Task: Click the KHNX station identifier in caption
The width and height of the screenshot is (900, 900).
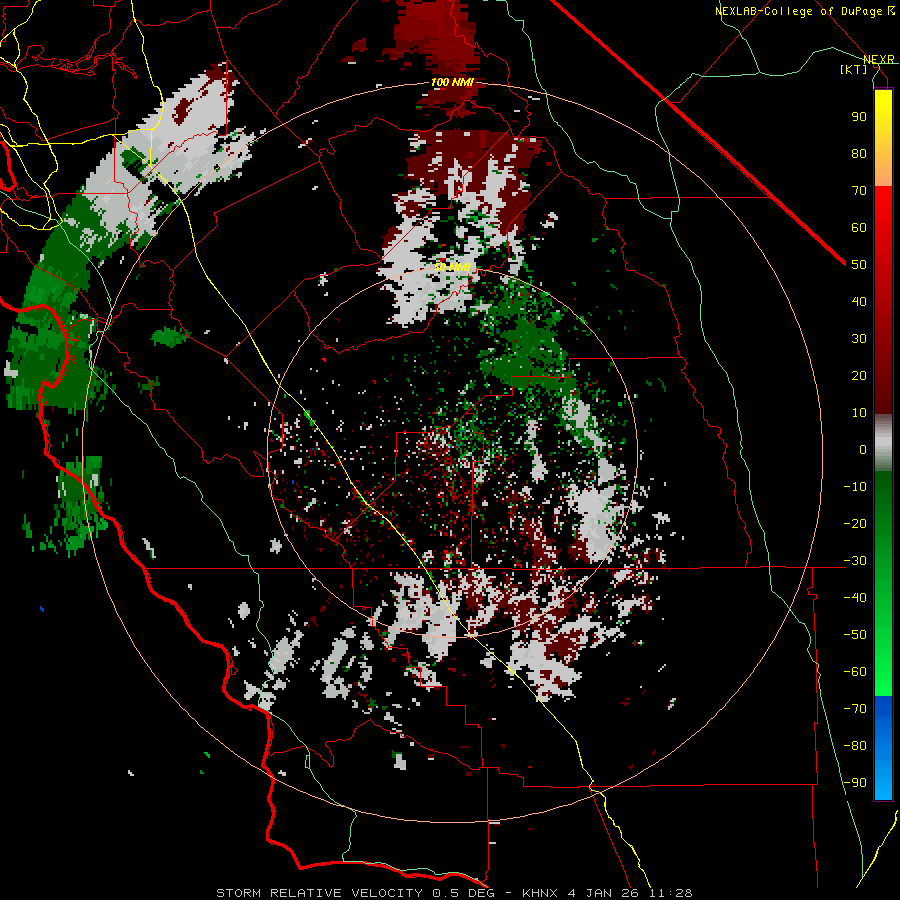Action: click(540, 893)
